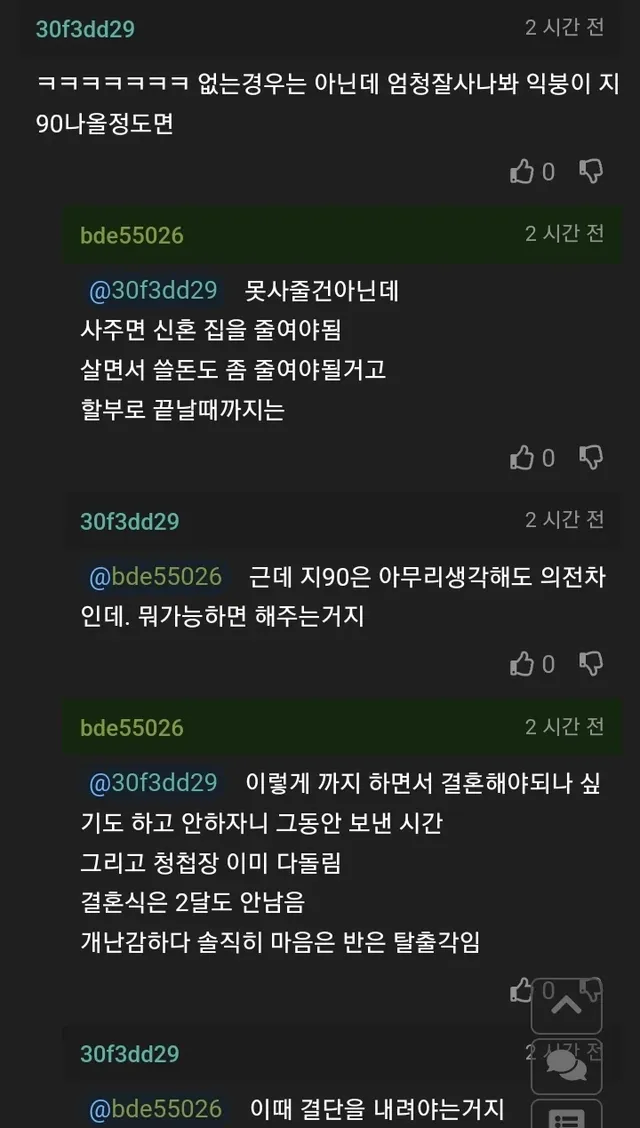
Task: Dislike the reply mentioning 의전차
Action: 591,664
